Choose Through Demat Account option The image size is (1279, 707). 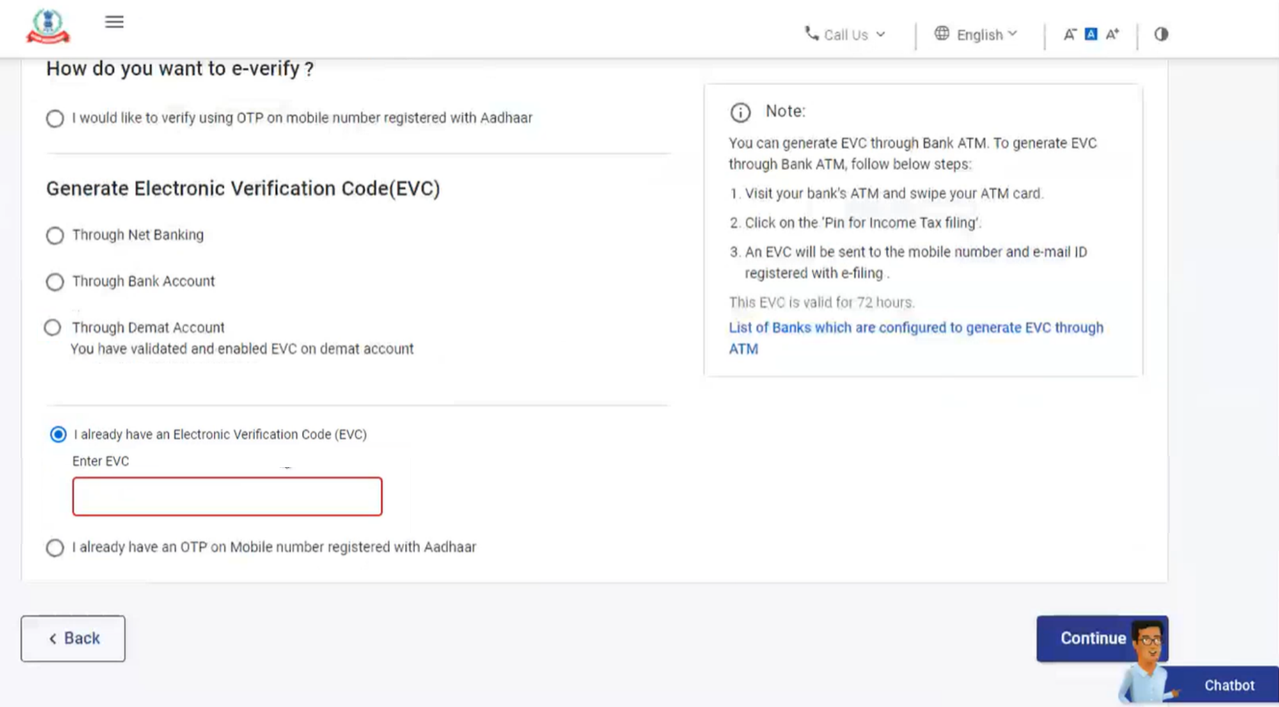coord(53,328)
